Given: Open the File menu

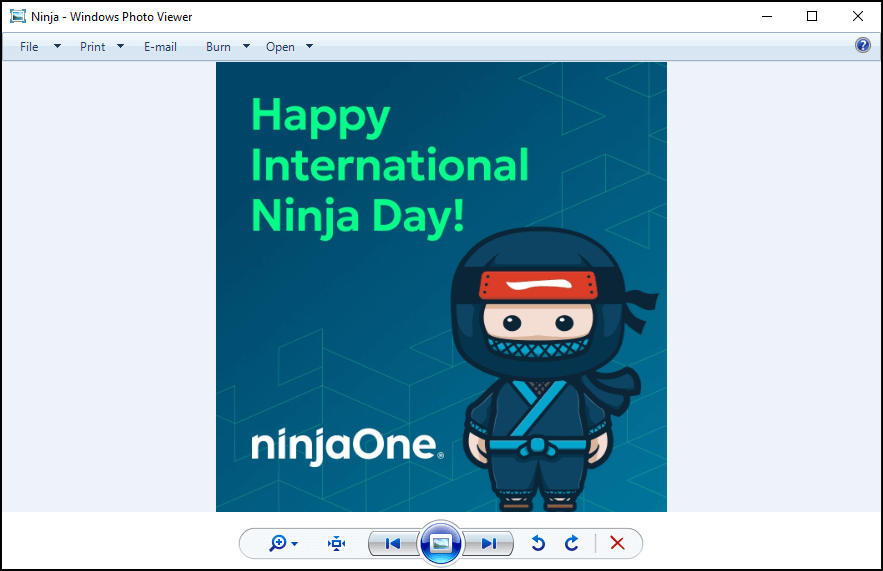Looking at the screenshot, I should point(29,47).
